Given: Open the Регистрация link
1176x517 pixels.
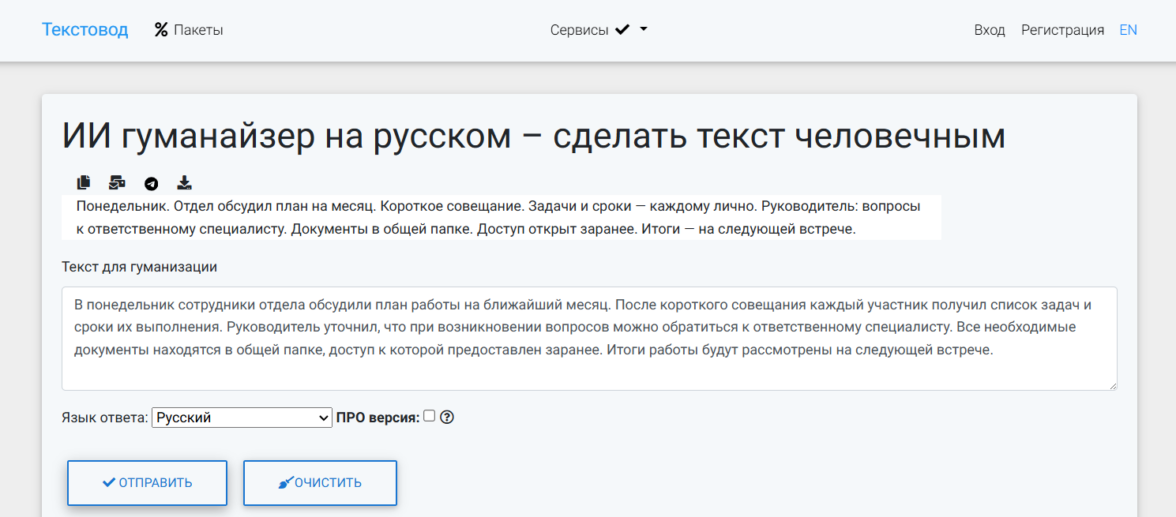Looking at the screenshot, I should 1062,30.
